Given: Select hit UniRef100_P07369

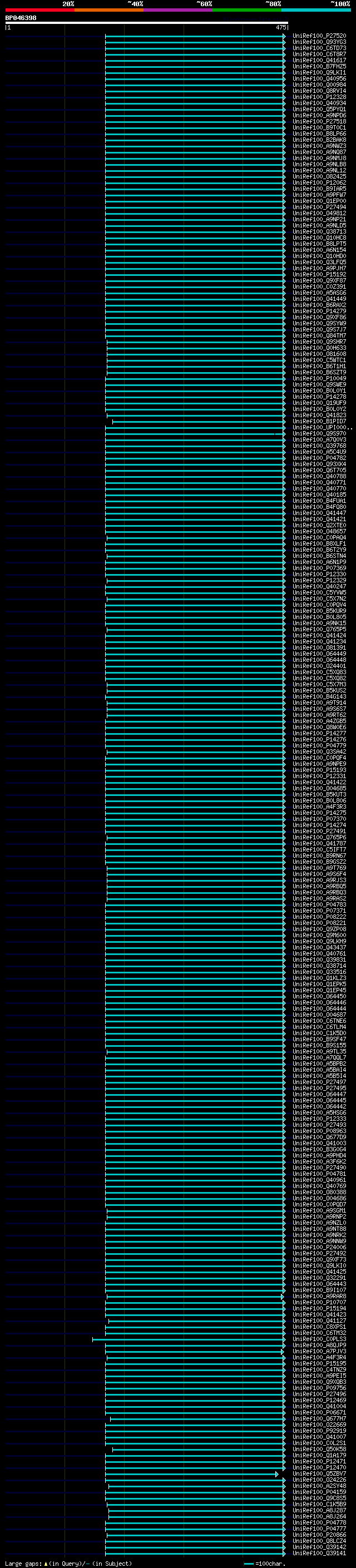Looking at the screenshot, I should 319,568.
